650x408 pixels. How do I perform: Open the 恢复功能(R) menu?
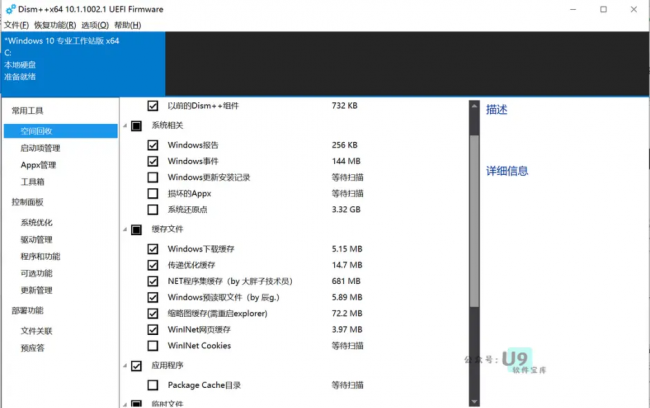pos(55,25)
